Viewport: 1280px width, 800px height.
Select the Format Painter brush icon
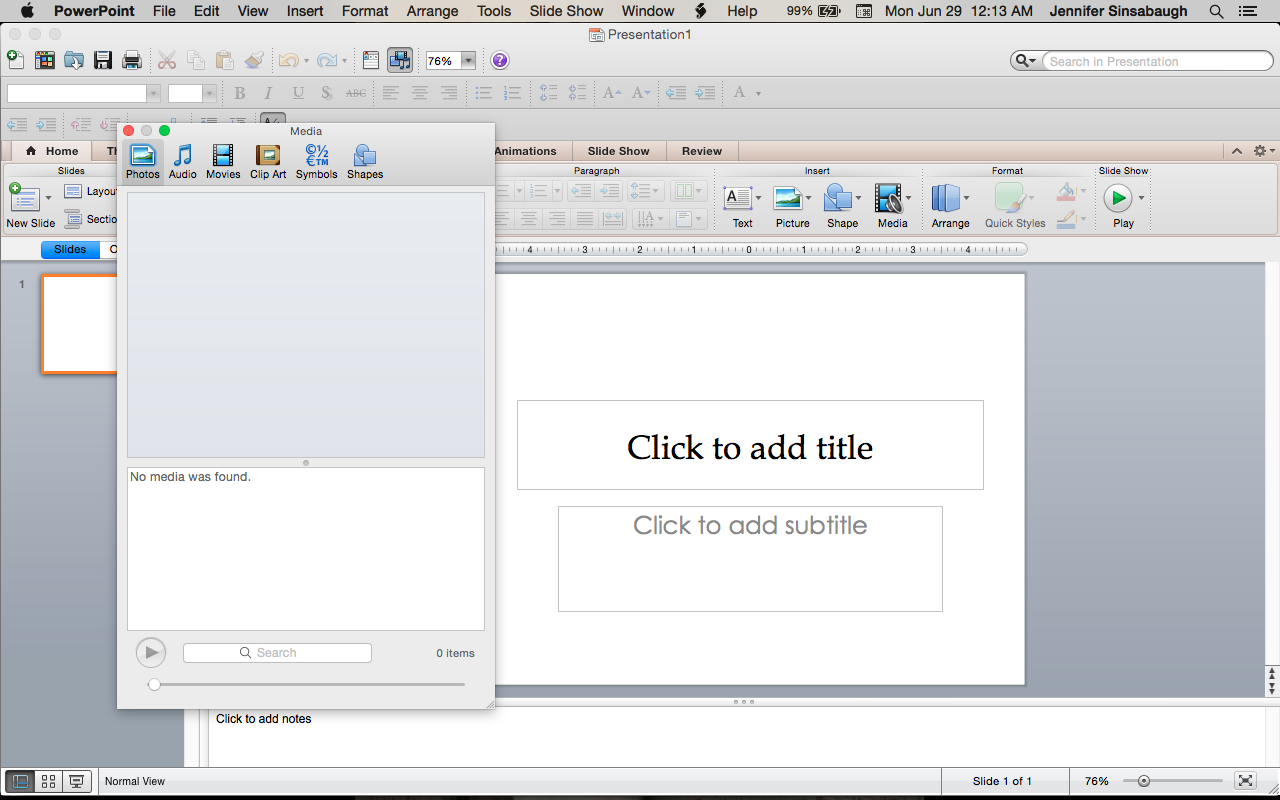click(254, 61)
